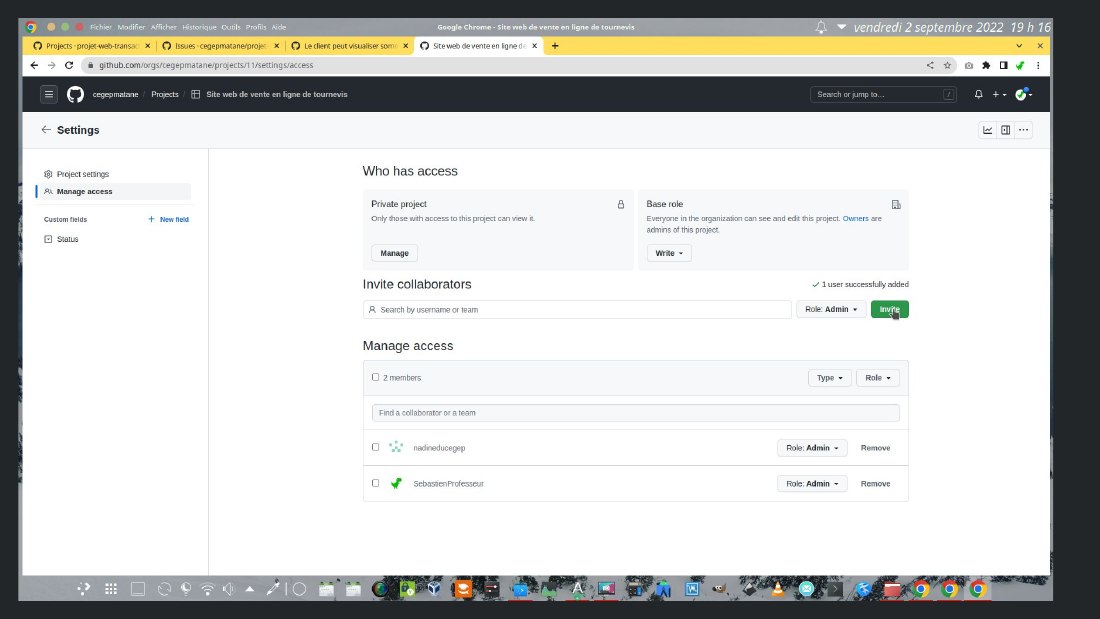Follow the Owners link
1100x619 pixels.
pos(855,218)
